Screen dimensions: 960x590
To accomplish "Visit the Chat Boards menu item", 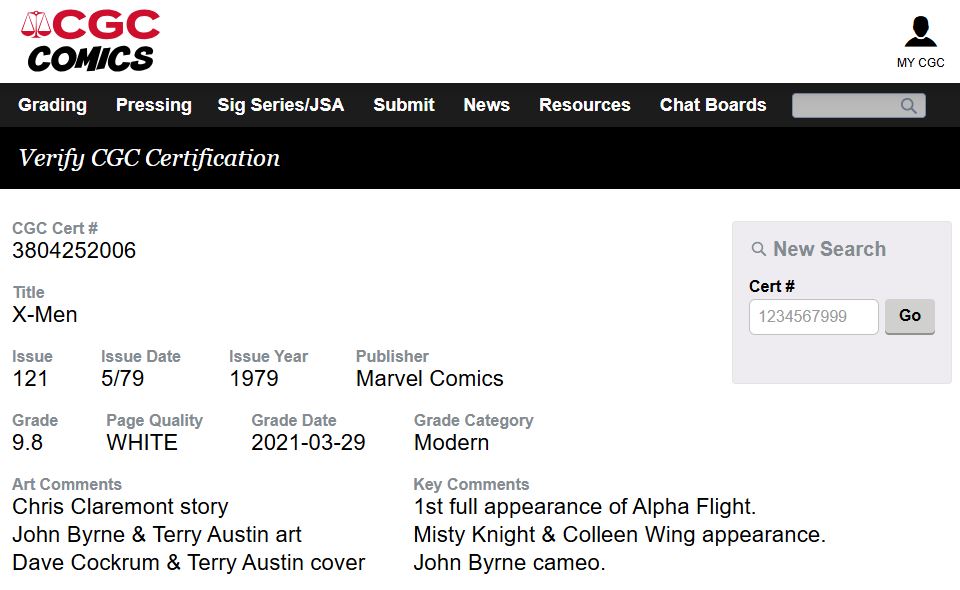I will pos(712,105).
